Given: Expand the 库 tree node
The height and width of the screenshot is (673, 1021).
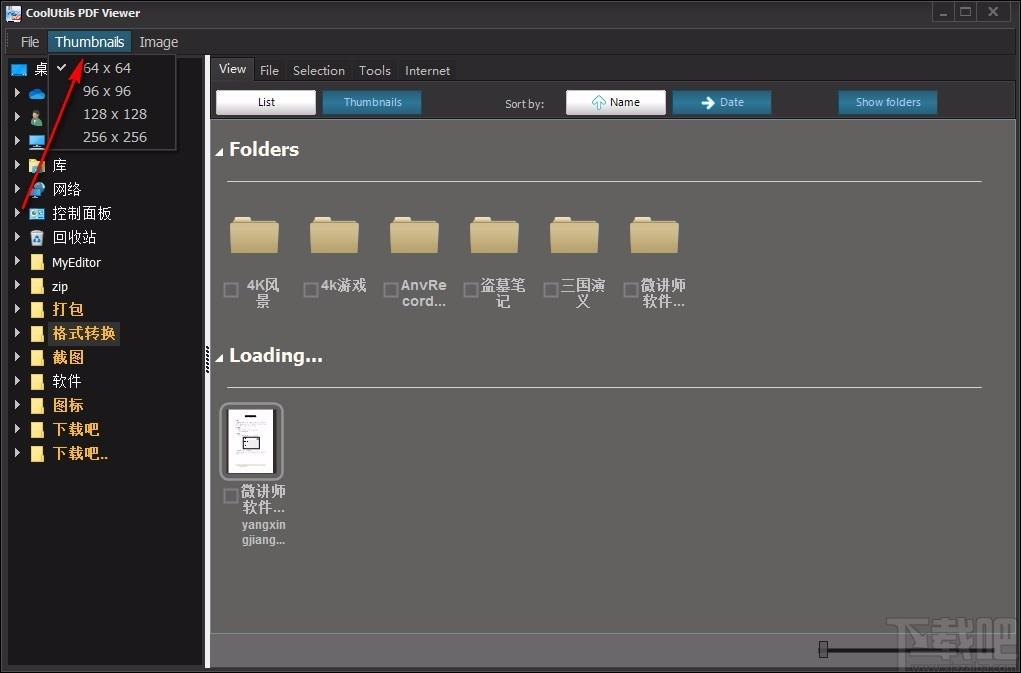Looking at the screenshot, I should (17, 165).
